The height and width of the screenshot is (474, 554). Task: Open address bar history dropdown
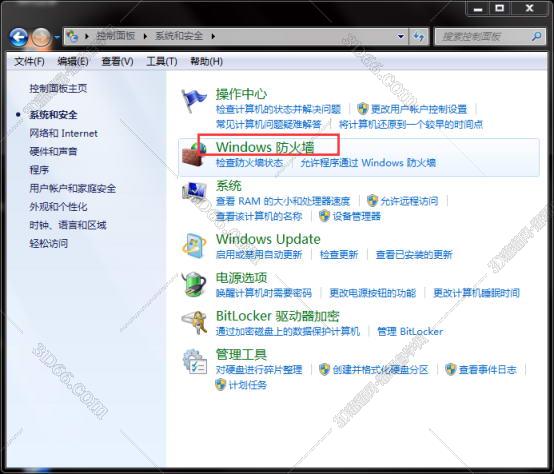(x=401, y=36)
